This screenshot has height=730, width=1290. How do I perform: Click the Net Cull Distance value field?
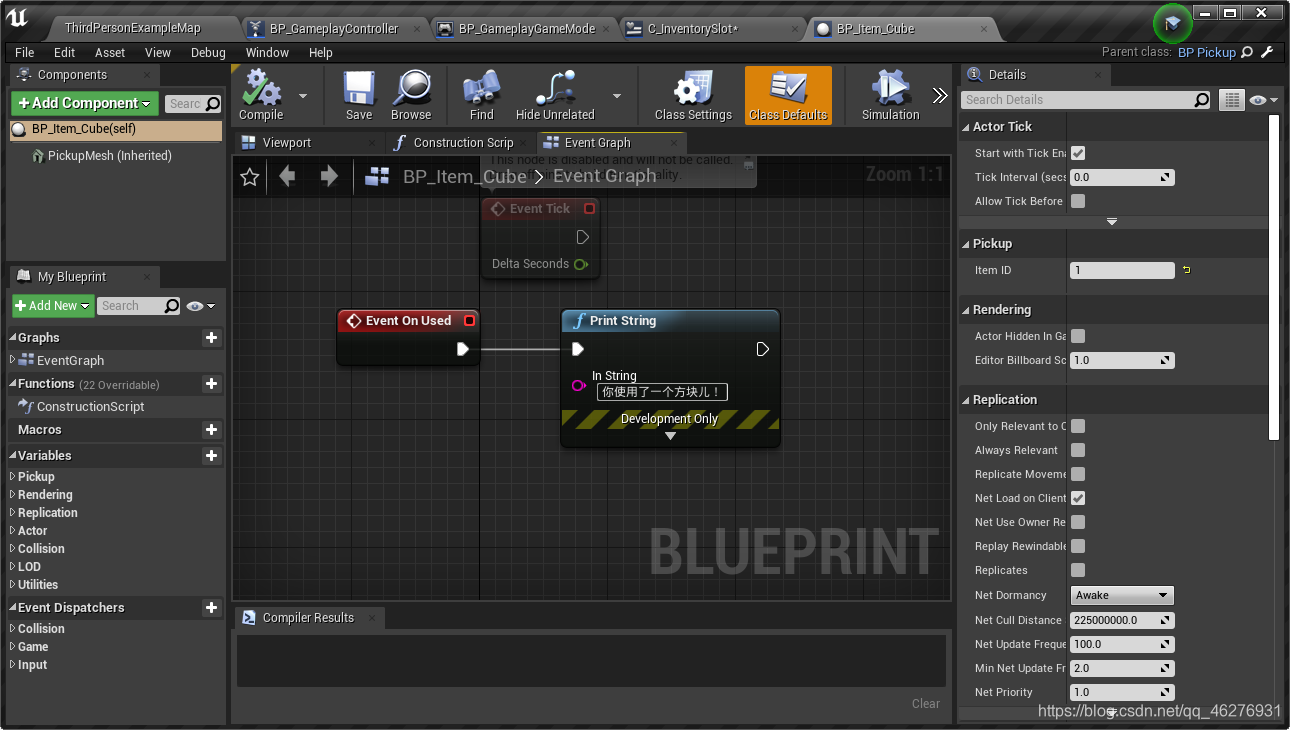coord(1122,620)
